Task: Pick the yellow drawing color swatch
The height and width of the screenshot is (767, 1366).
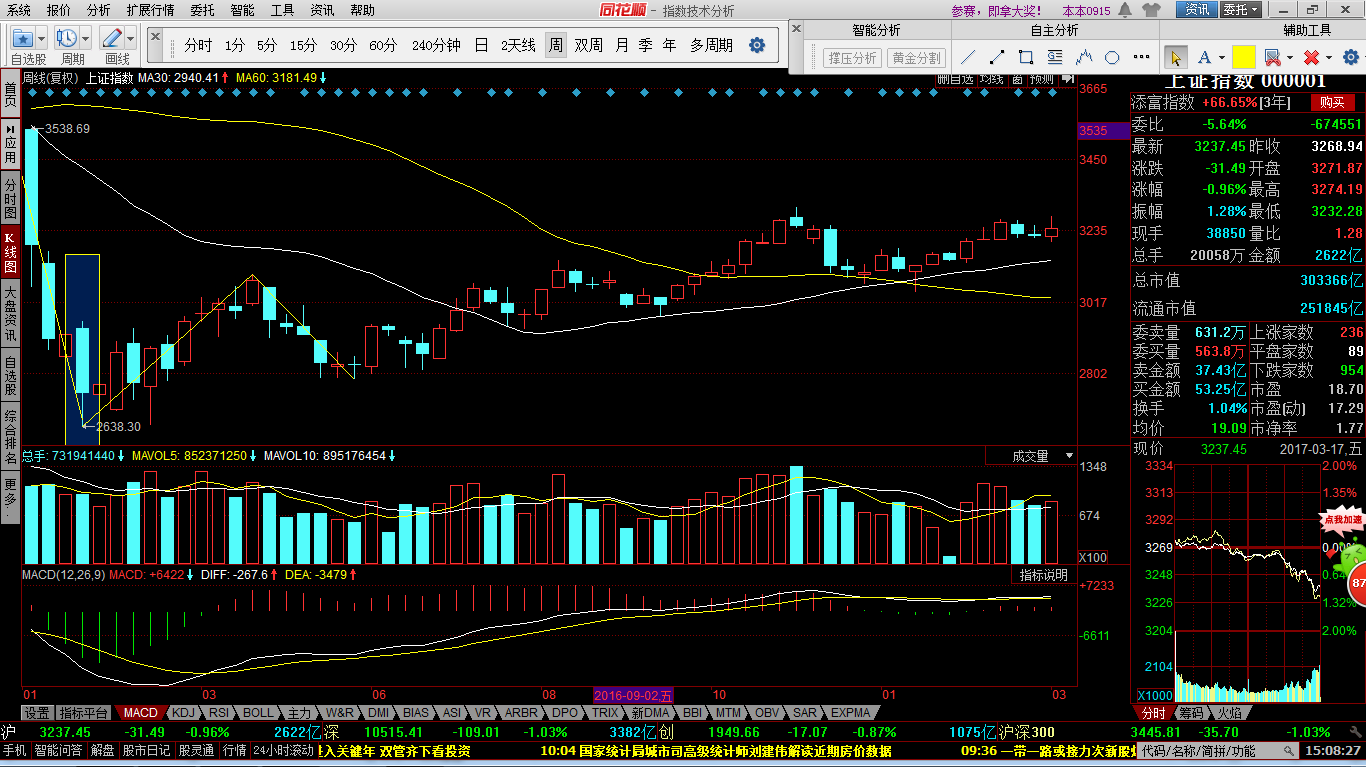Action: point(1243,57)
